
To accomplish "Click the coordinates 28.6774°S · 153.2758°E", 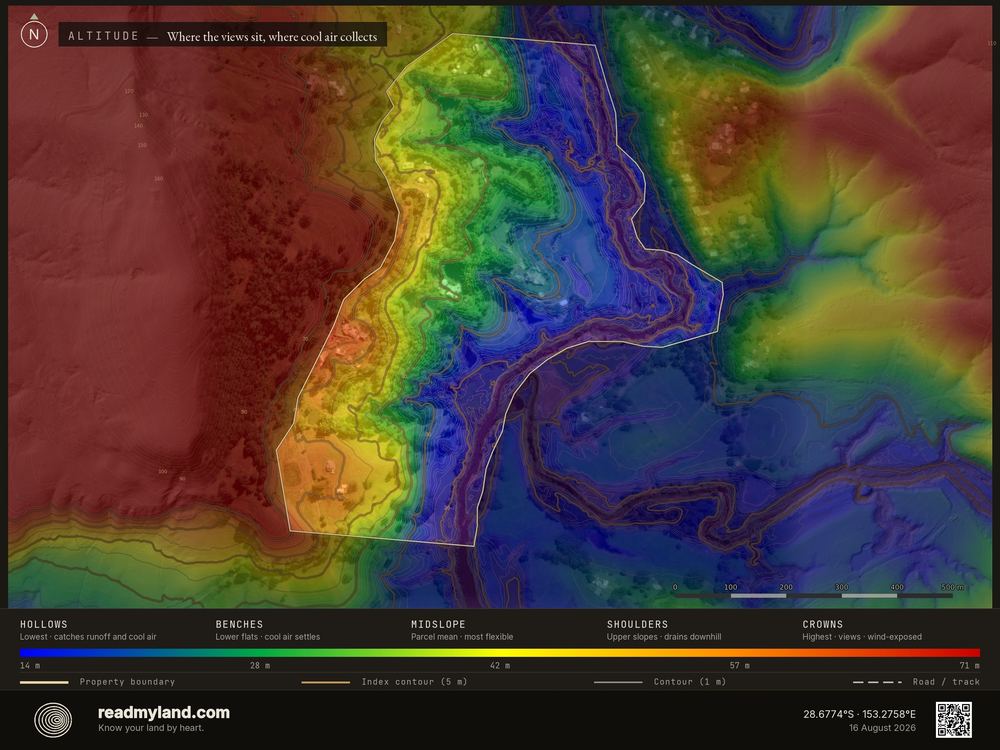I will point(859,714).
